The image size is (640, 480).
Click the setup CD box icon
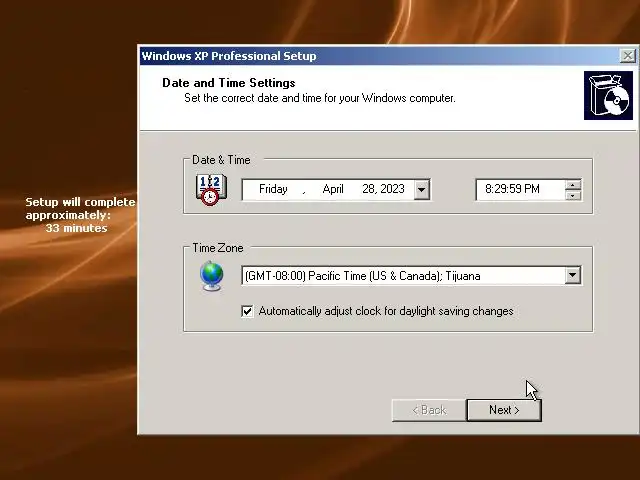coord(608,96)
